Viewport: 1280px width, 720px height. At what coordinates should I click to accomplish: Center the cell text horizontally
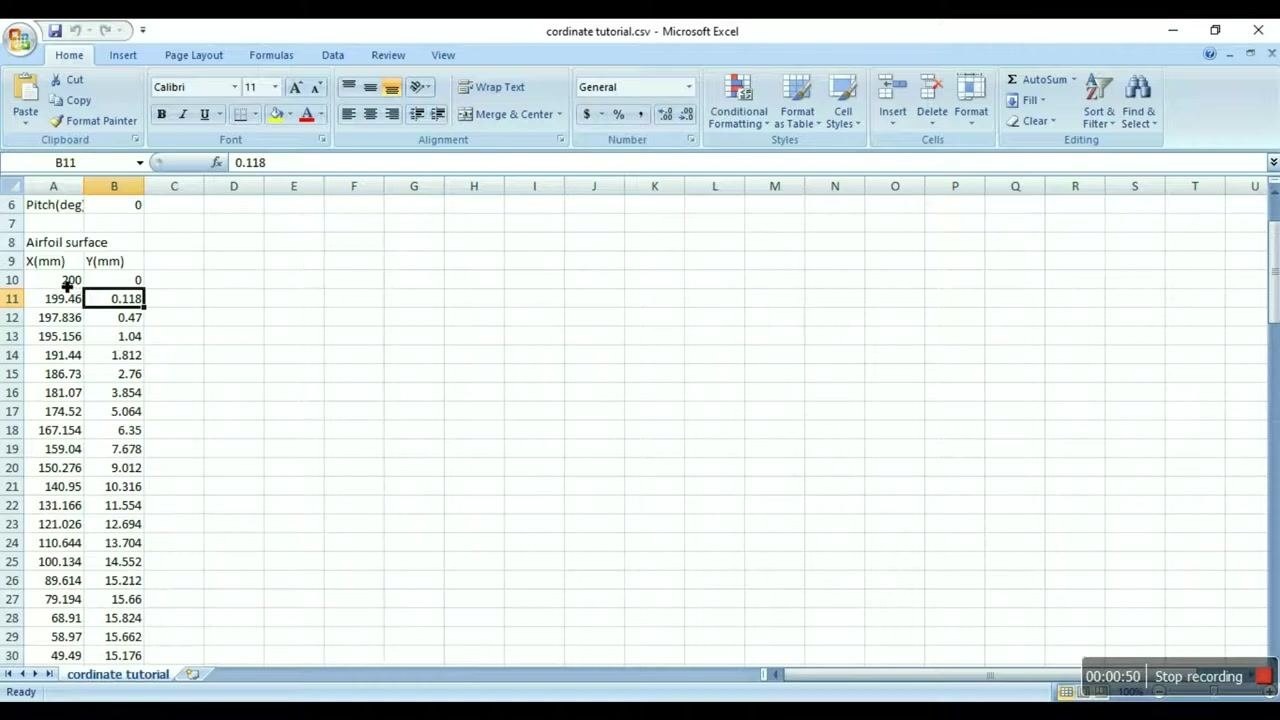point(370,114)
